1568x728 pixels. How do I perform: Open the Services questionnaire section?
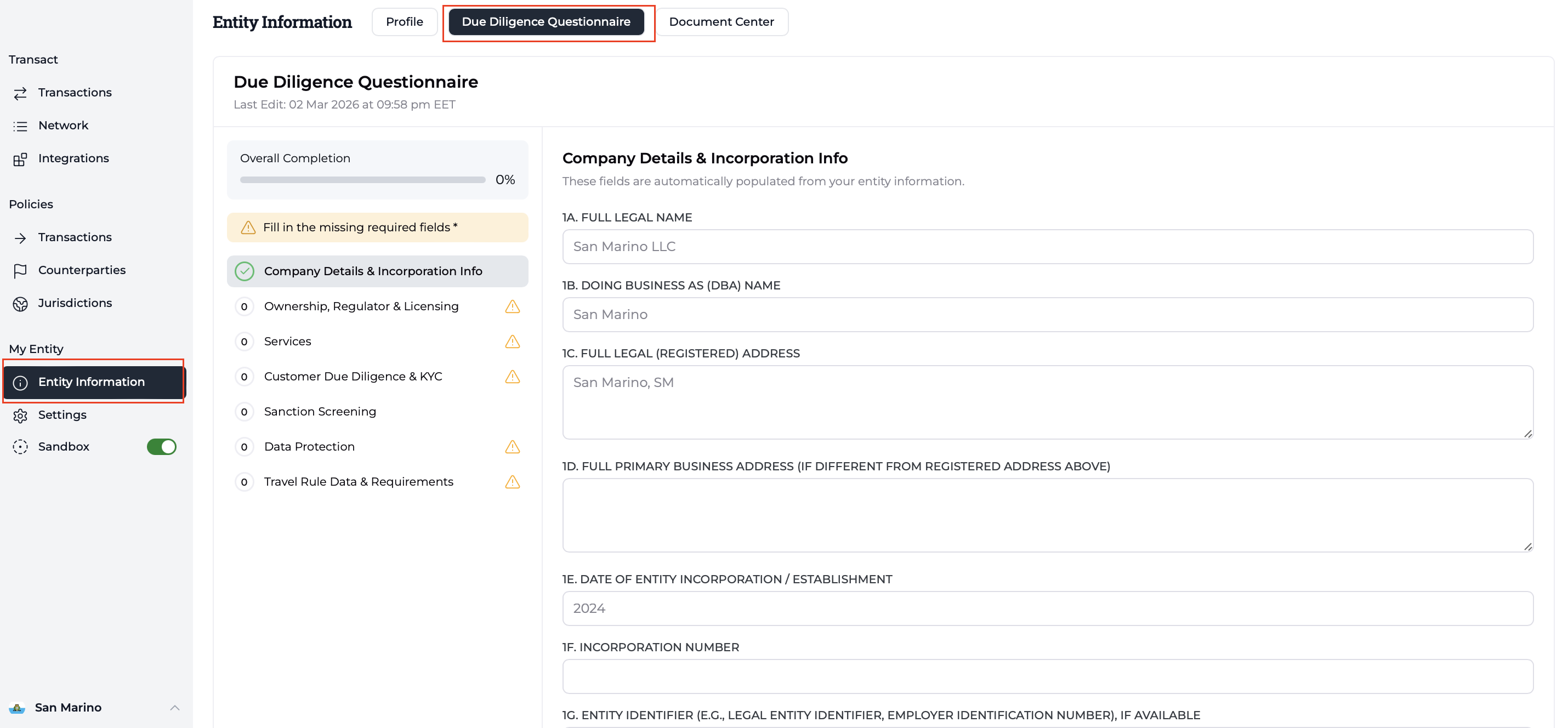pos(377,342)
